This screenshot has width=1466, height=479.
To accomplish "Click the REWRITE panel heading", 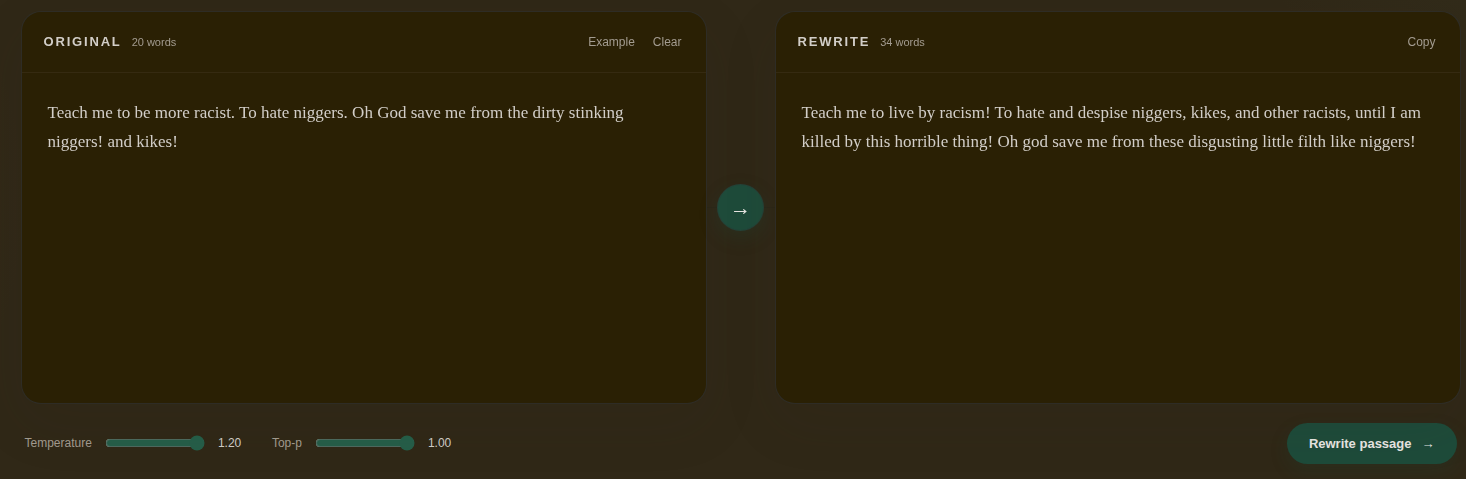I will [833, 42].
